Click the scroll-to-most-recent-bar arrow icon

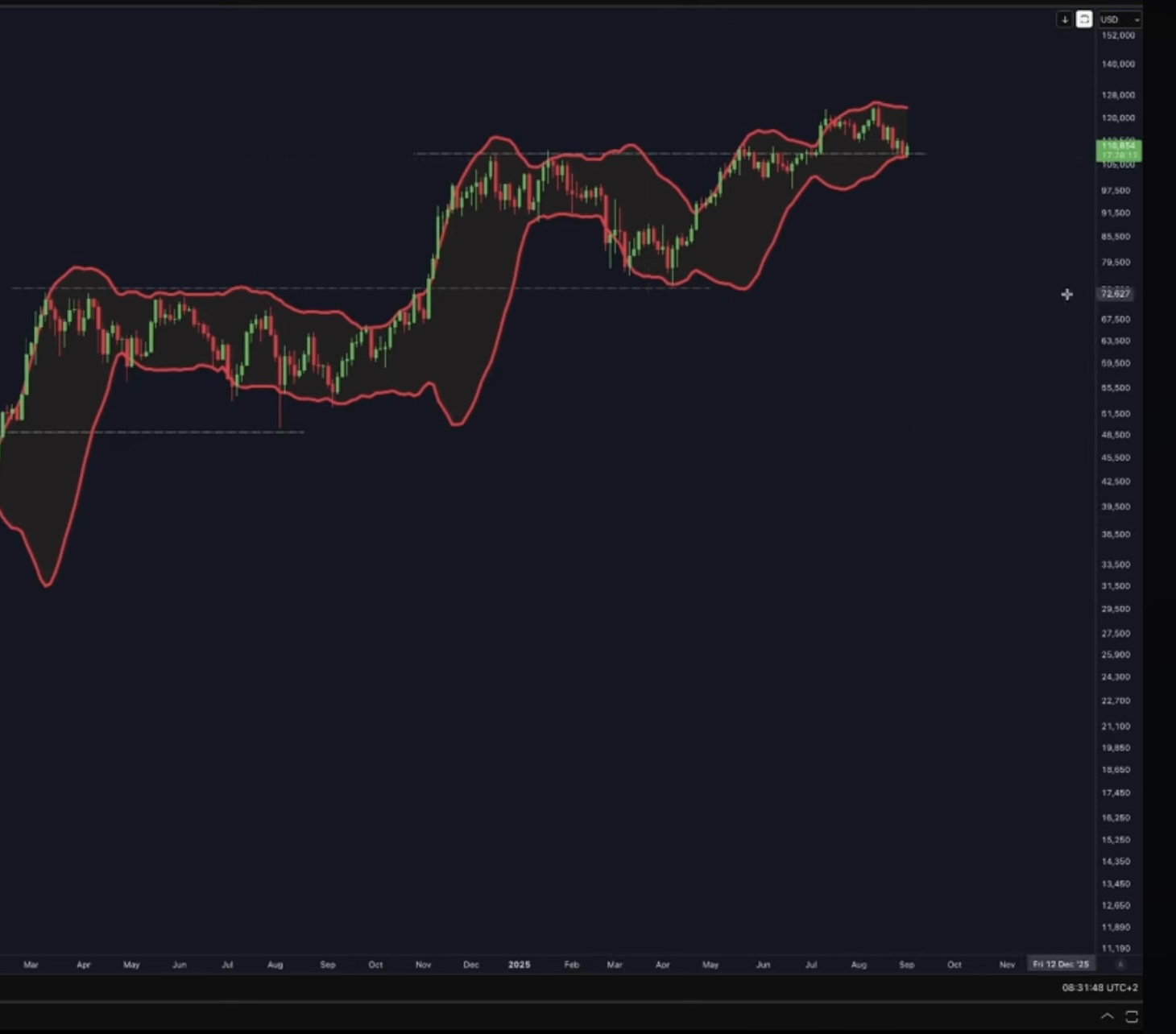pyautogui.click(x=1063, y=19)
